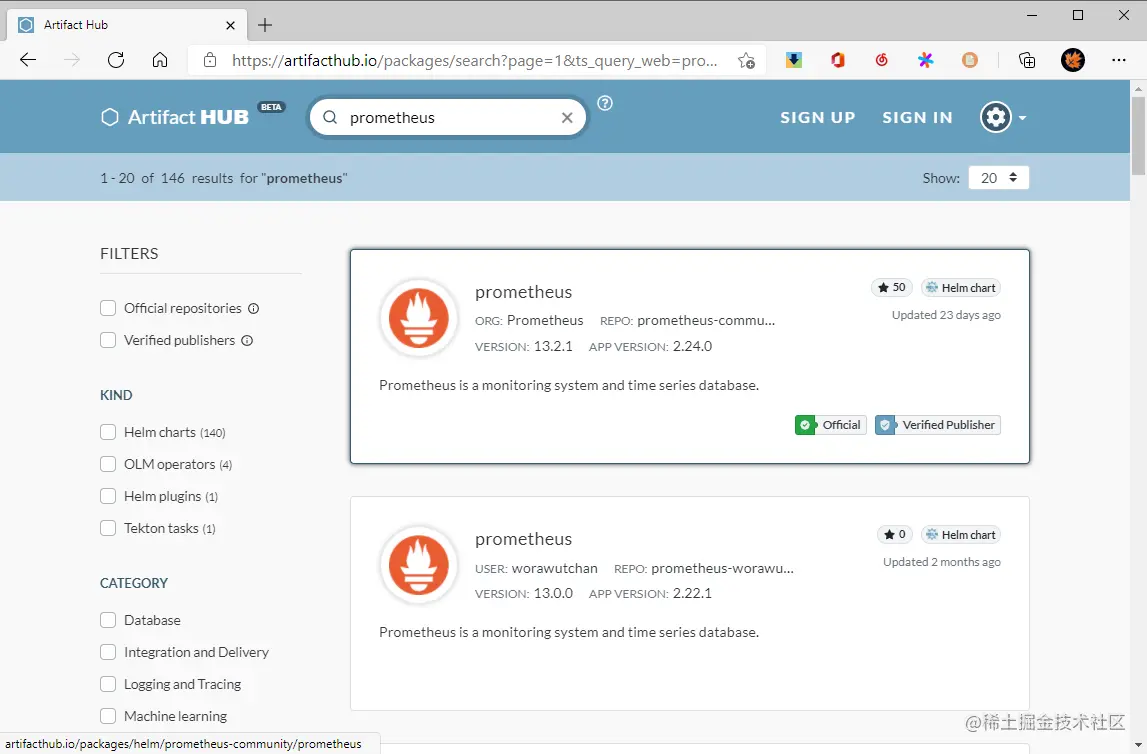Enable Official repositories filter

click(x=108, y=309)
